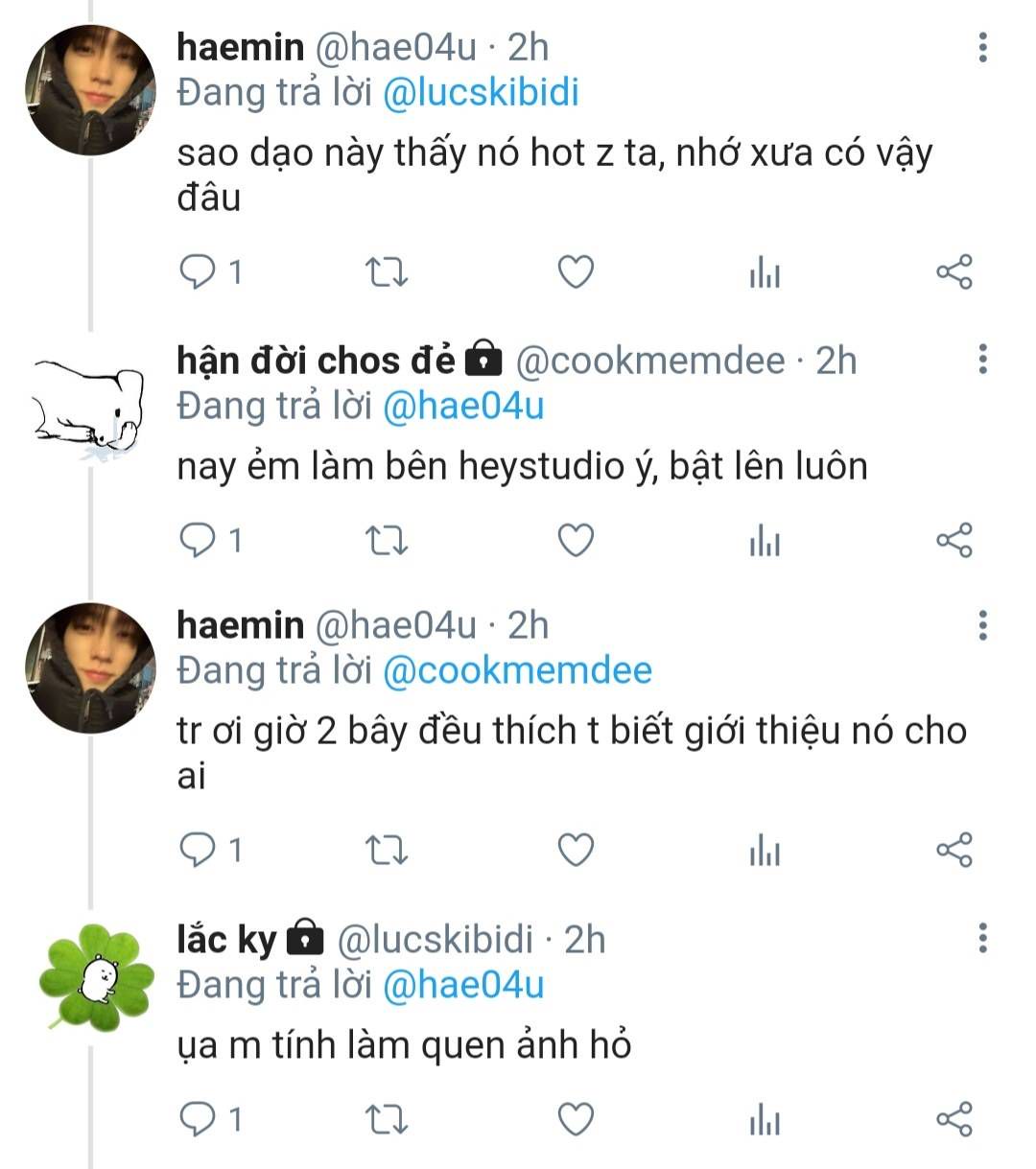Image resolution: width=1036 pixels, height=1169 pixels.
Task: Like haemin's 'tr ơi giờ 2 bây' tweet
Action: (576, 850)
